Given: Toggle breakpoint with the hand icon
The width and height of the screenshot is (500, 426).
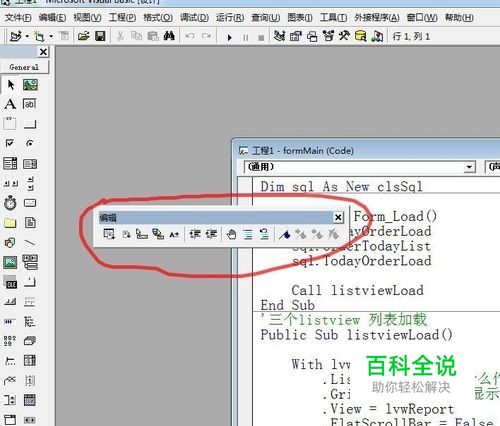Looking at the screenshot, I should tap(231, 234).
